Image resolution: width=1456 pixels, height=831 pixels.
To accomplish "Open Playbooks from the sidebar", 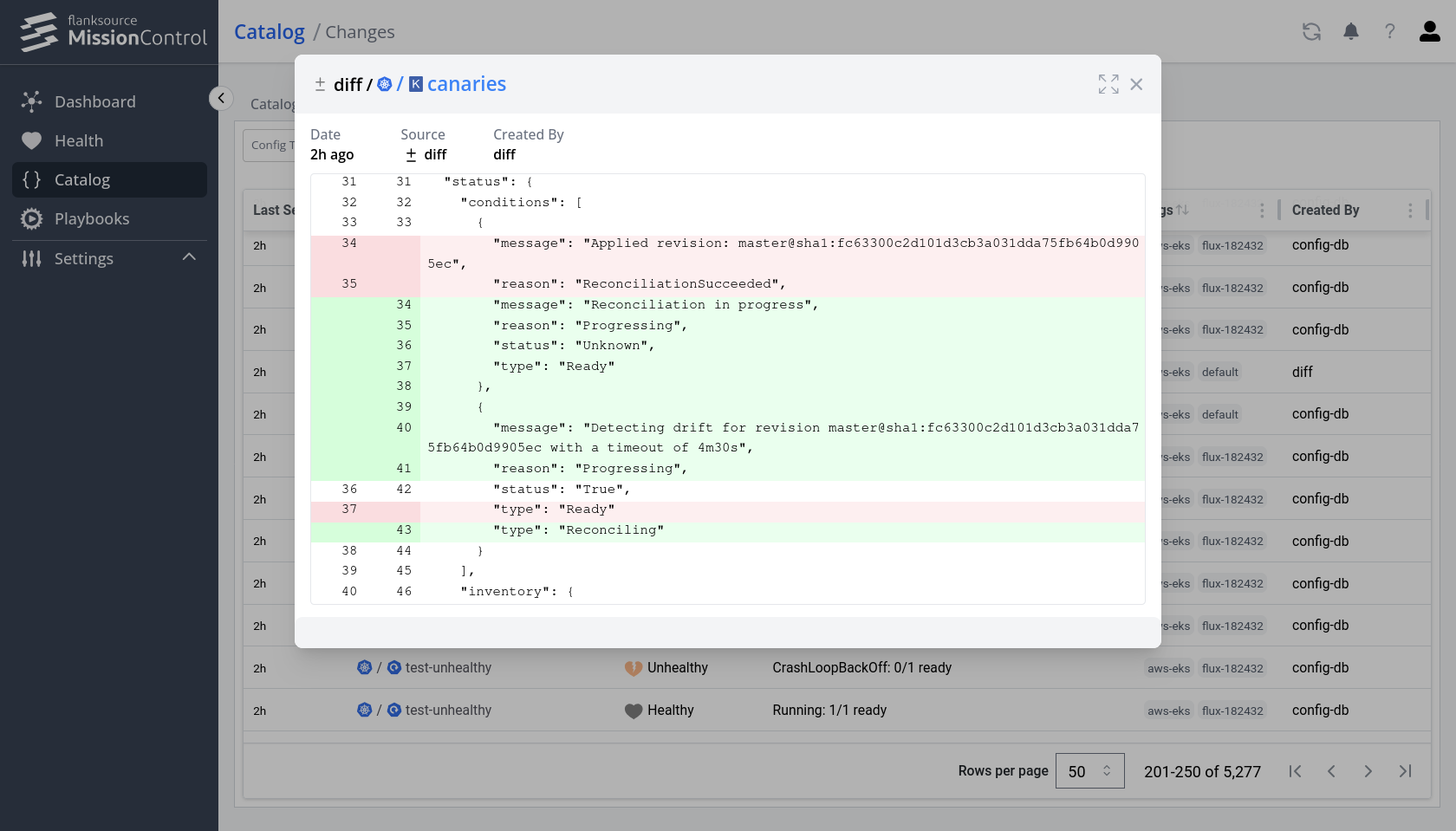I will click(91, 218).
